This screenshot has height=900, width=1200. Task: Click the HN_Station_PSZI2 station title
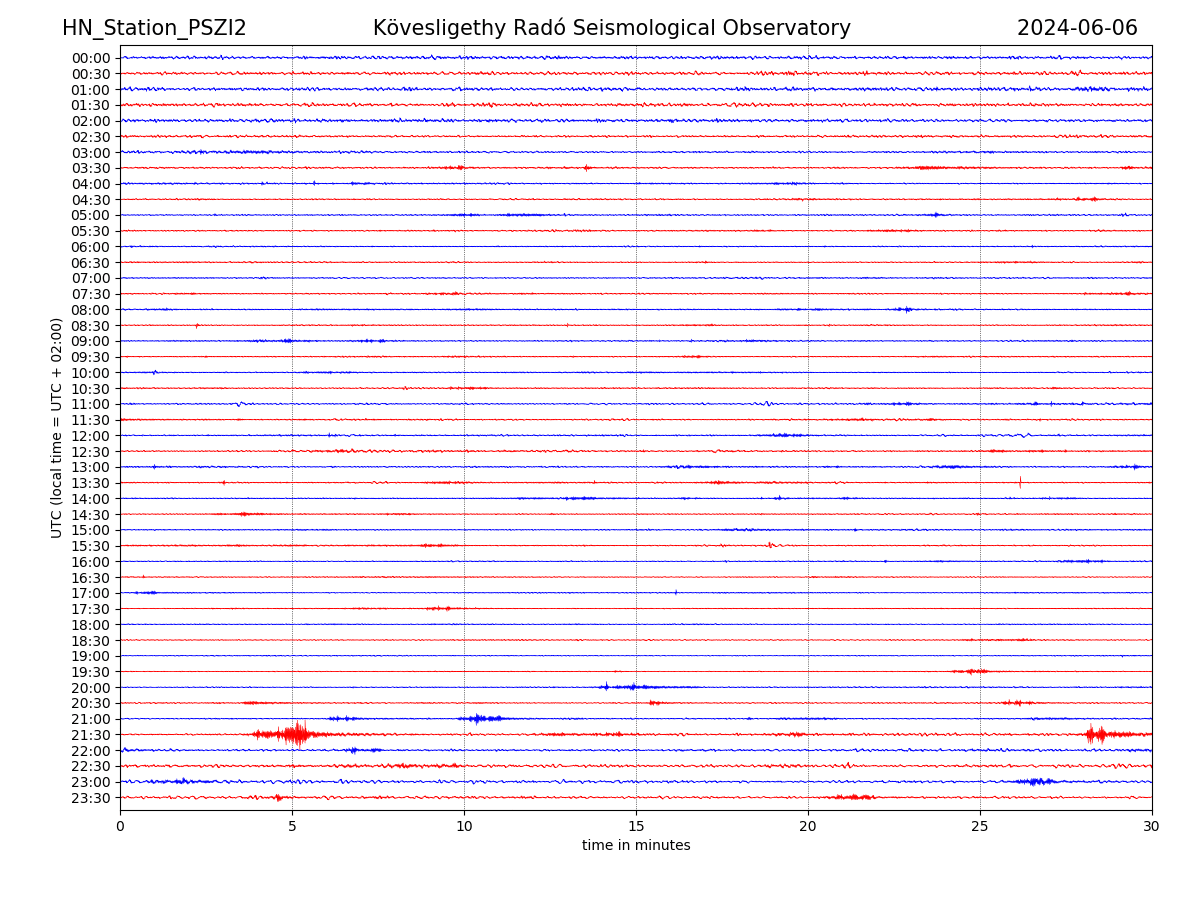pyautogui.click(x=154, y=28)
